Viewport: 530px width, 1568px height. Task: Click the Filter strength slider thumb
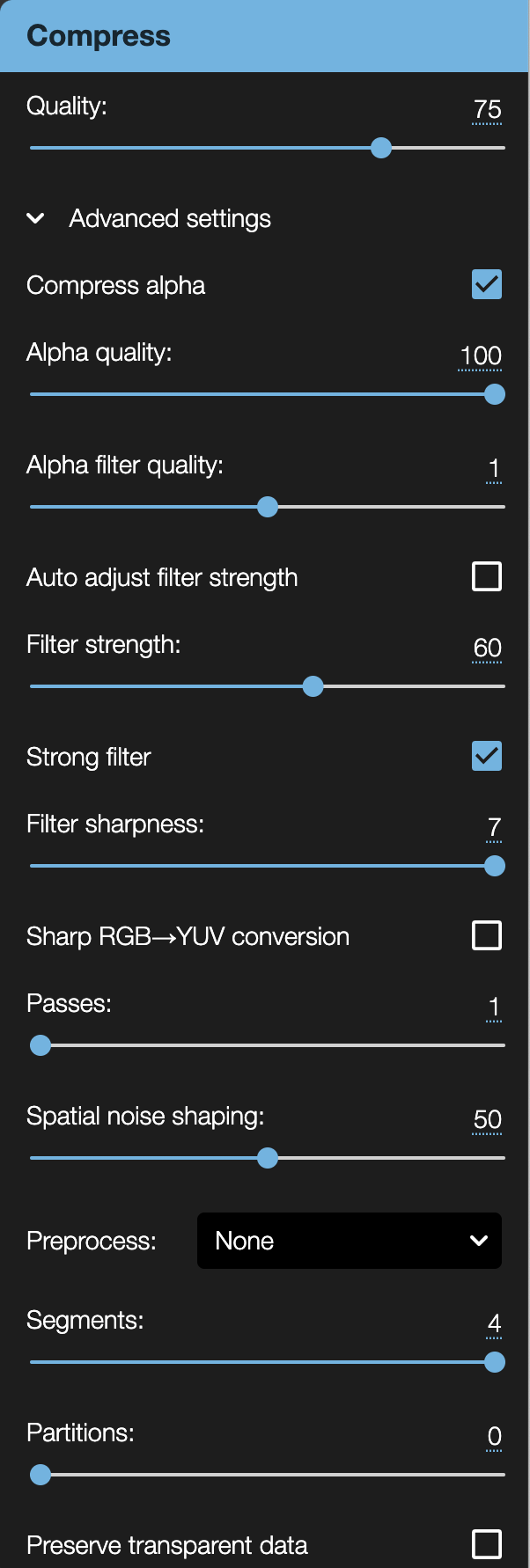click(313, 686)
